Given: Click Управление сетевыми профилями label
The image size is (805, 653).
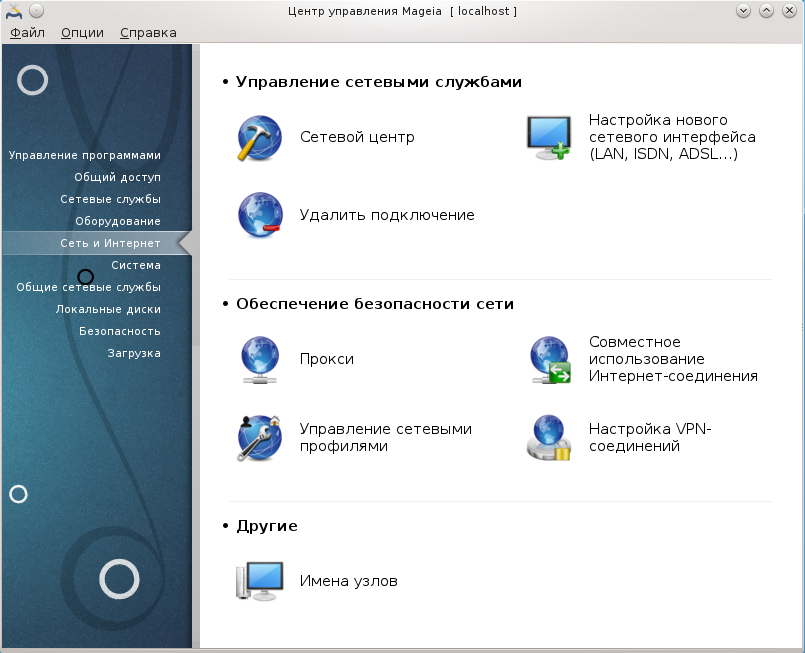Looking at the screenshot, I should click(386, 437).
